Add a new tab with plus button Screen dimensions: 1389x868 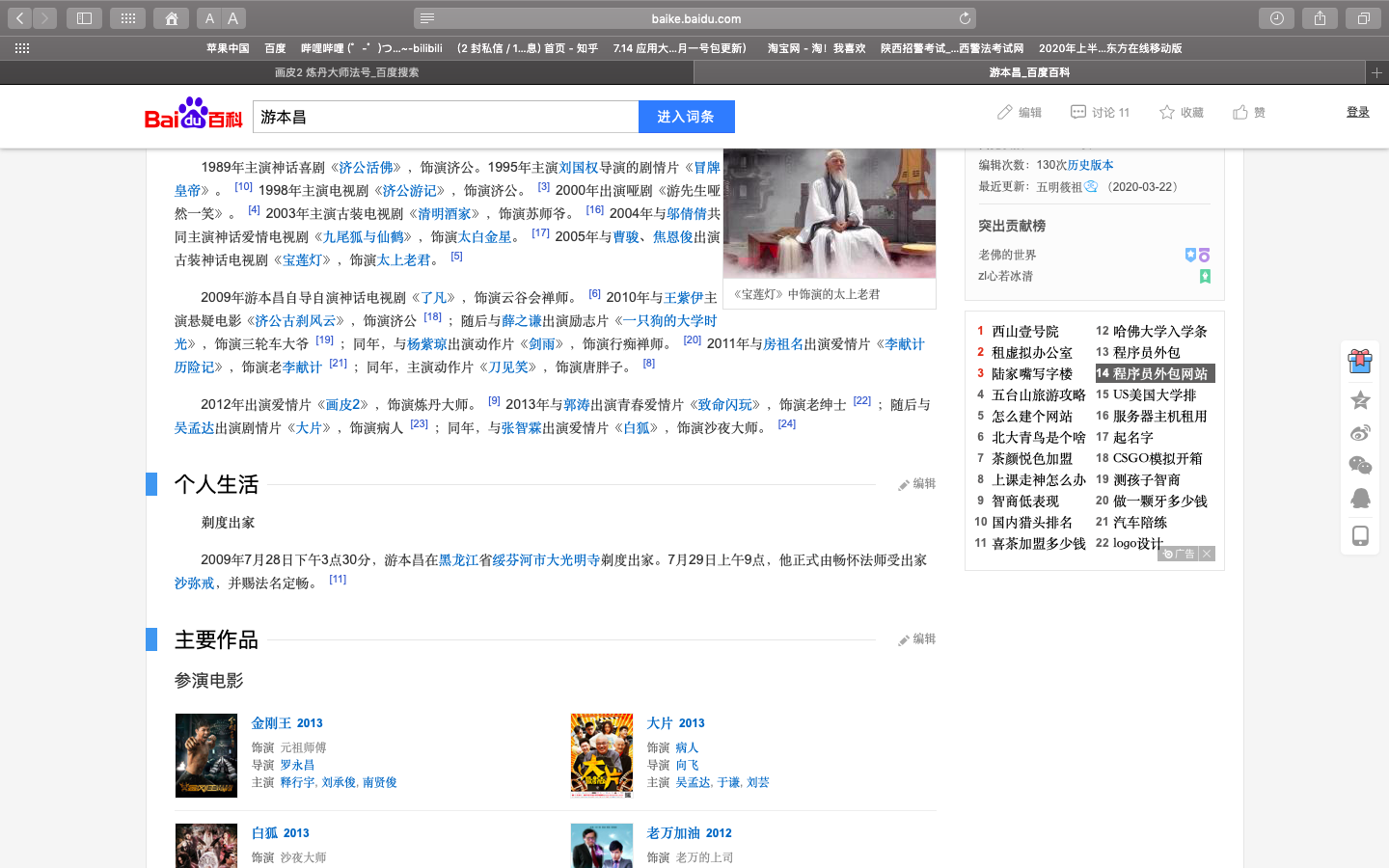click(1376, 72)
